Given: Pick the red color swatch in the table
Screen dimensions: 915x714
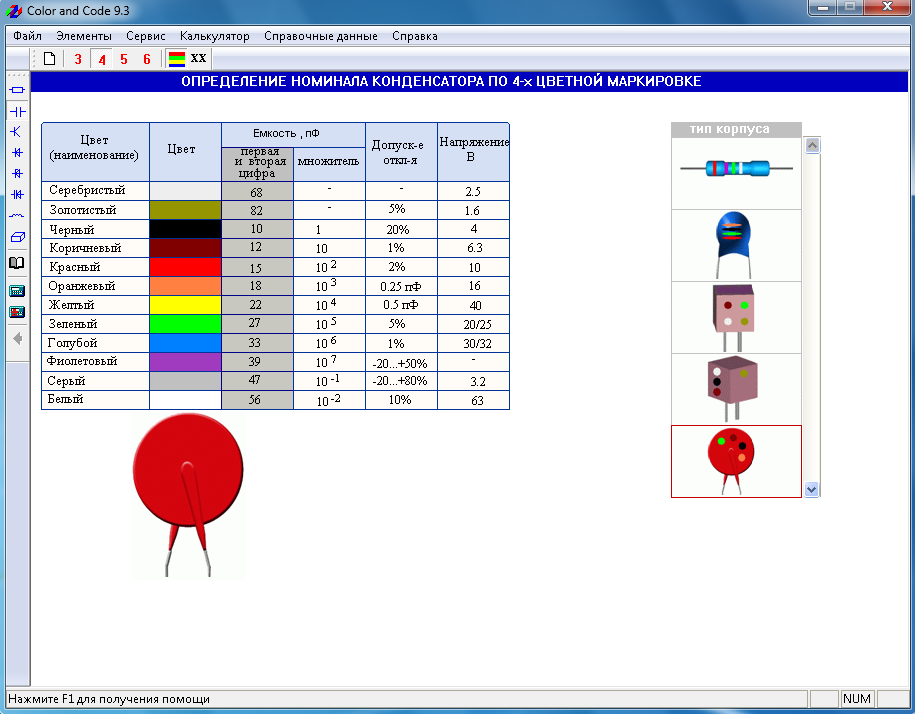Looking at the screenshot, I should click(185, 267).
